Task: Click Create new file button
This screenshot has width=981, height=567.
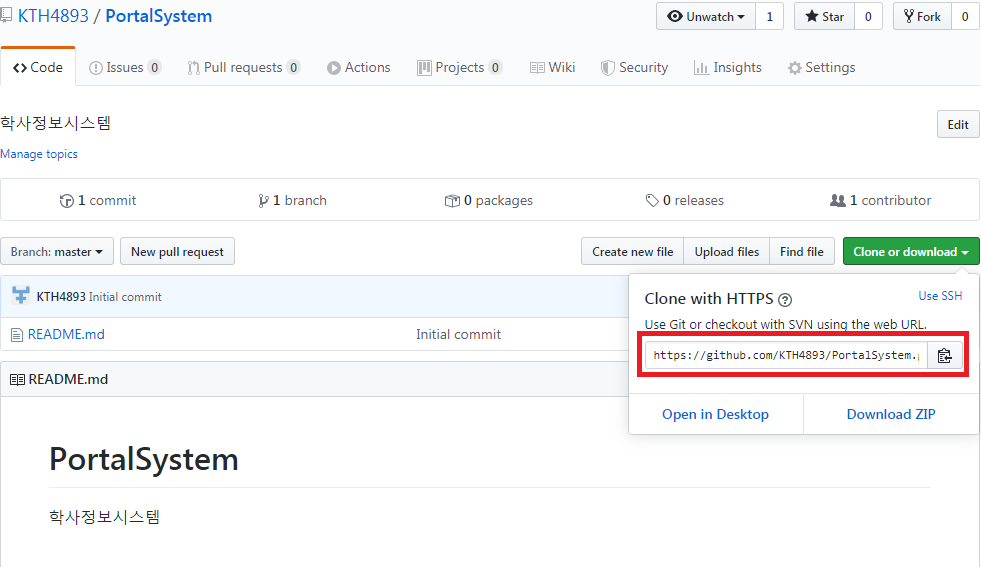Action: [633, 252]
